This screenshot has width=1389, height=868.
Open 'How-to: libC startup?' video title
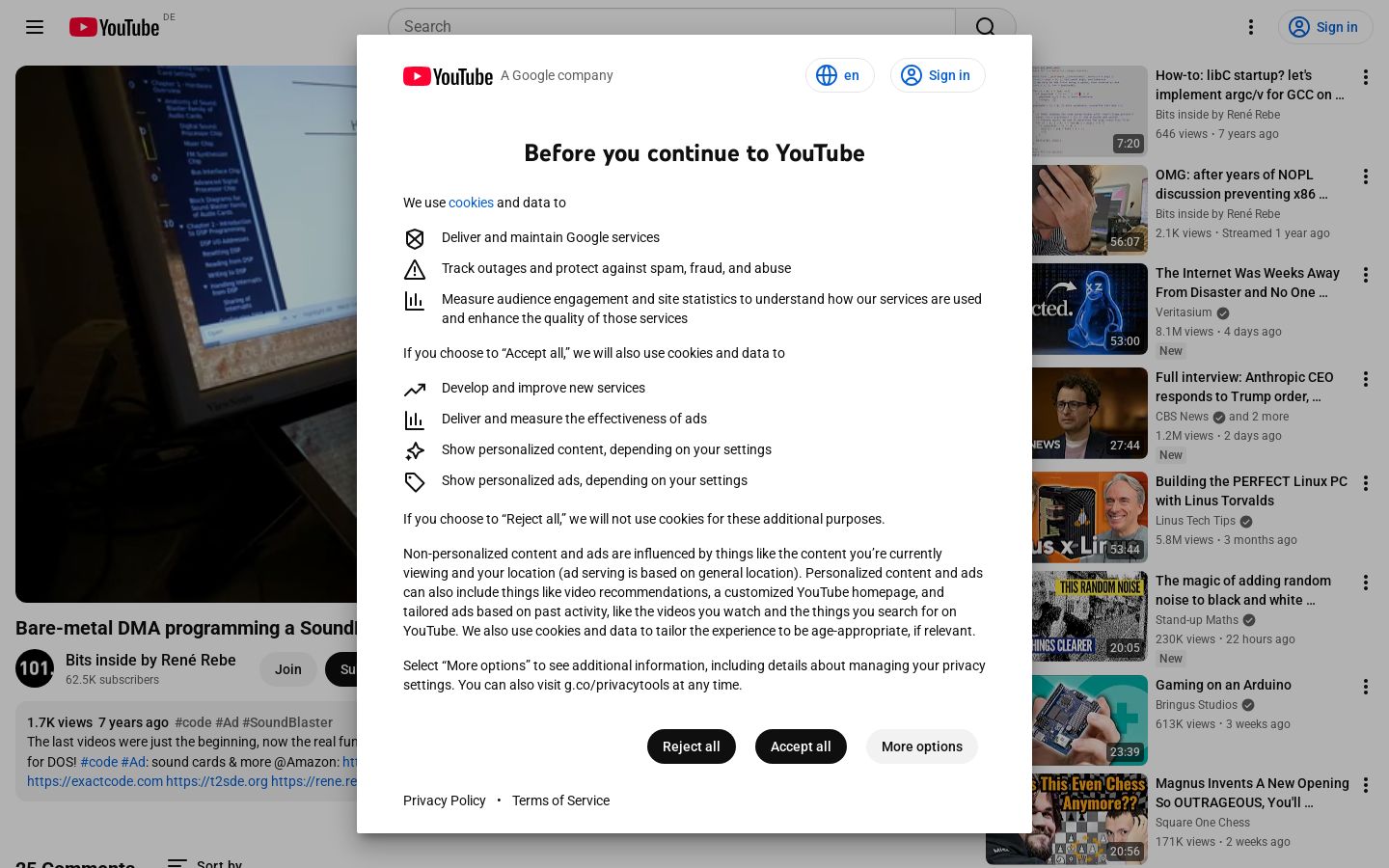[1250, 85]
